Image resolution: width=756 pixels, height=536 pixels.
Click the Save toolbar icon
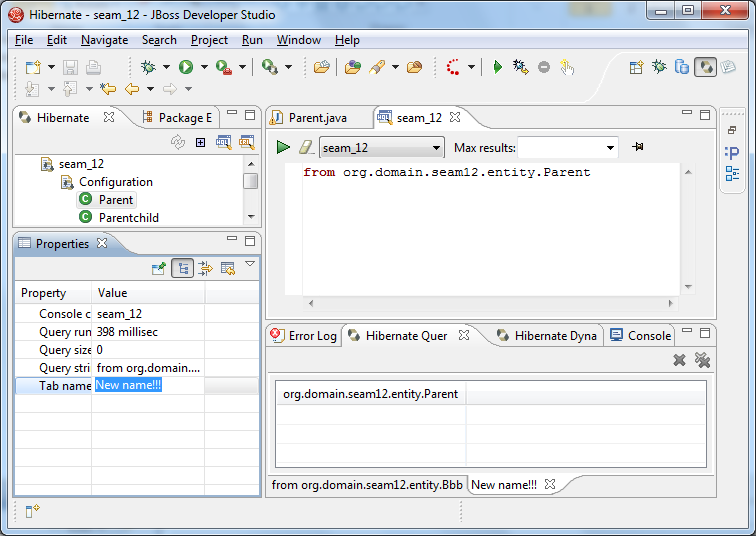click(x=70, y=67)
